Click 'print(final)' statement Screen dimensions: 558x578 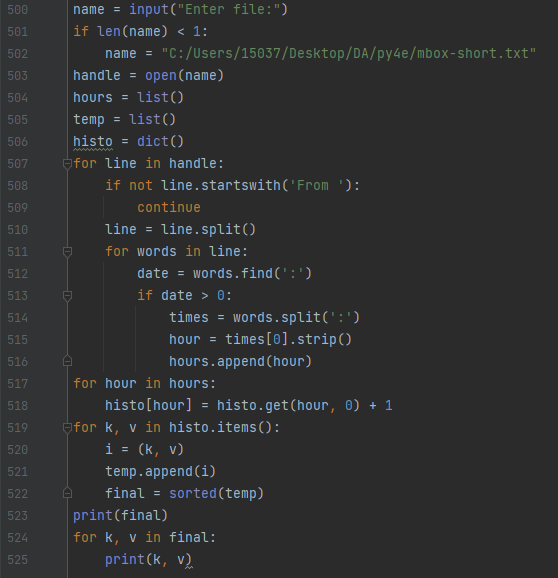[121, 516]
